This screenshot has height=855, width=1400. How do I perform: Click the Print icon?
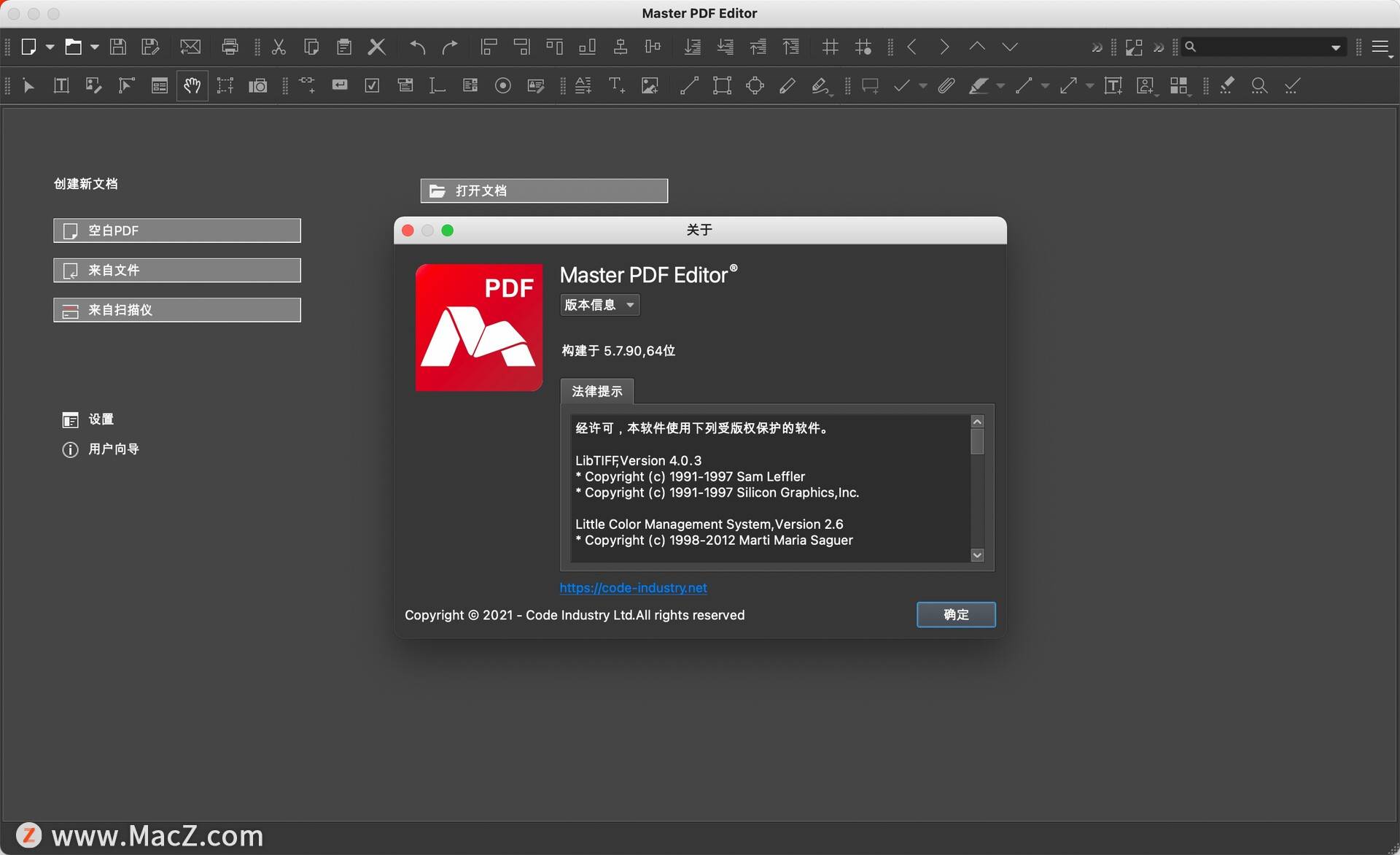230,47
